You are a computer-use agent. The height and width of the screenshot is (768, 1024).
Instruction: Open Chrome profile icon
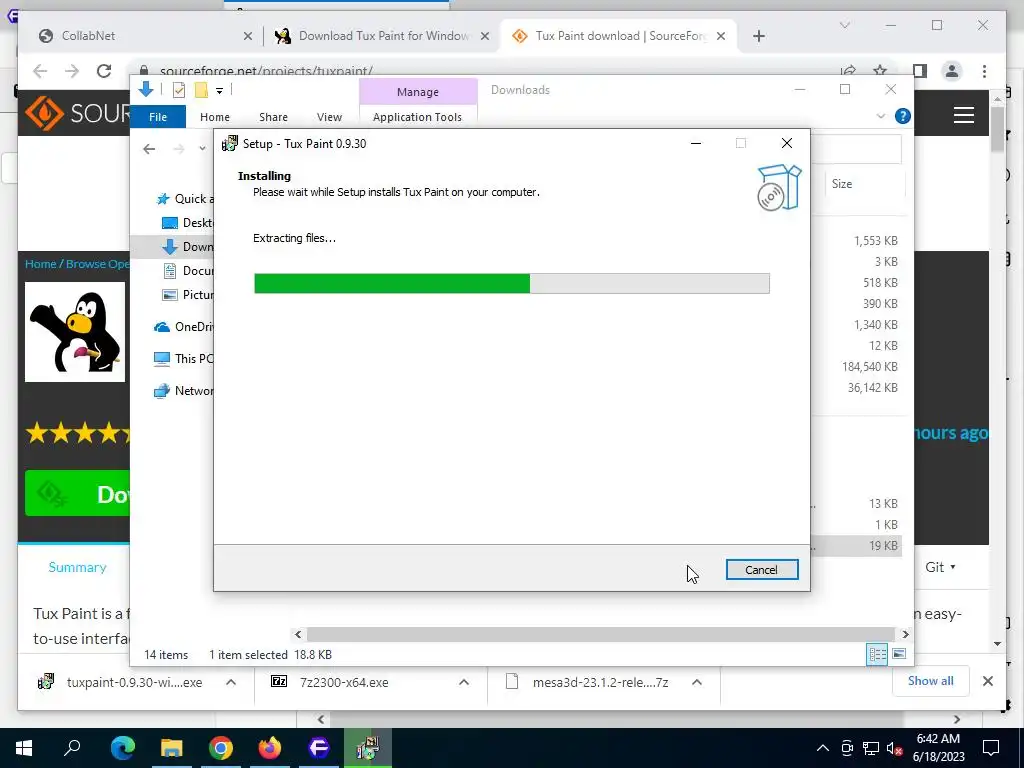pos(952,71)
